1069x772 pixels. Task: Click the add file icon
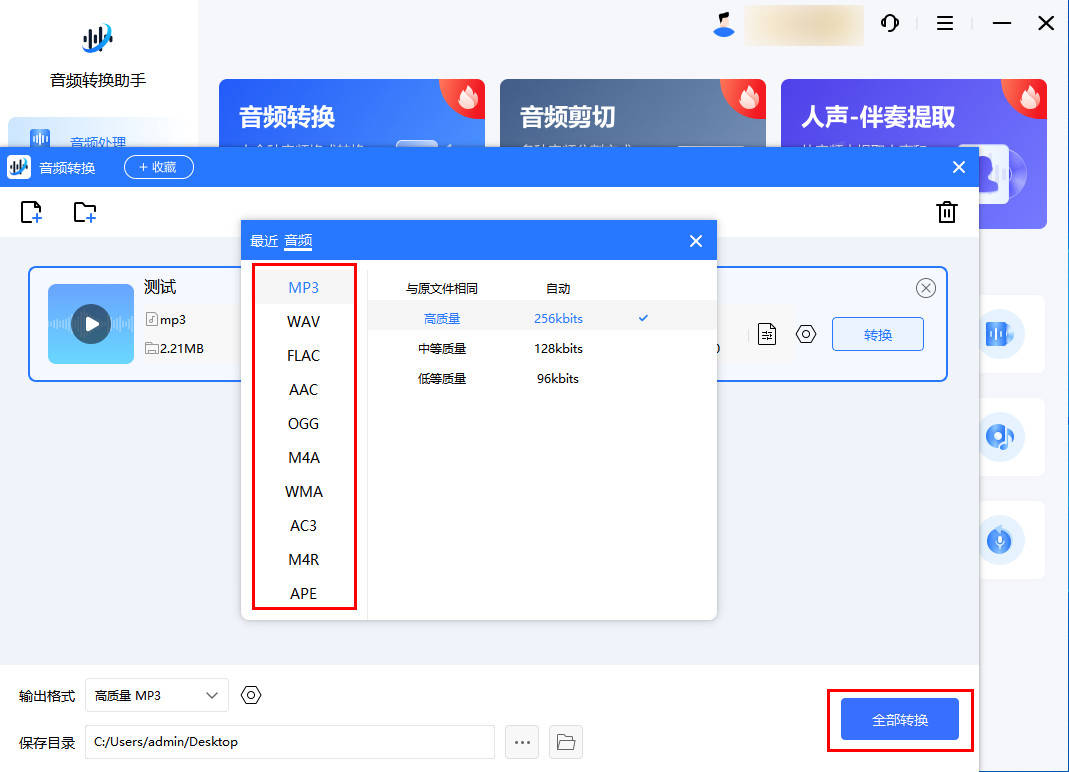coord(32,212)
